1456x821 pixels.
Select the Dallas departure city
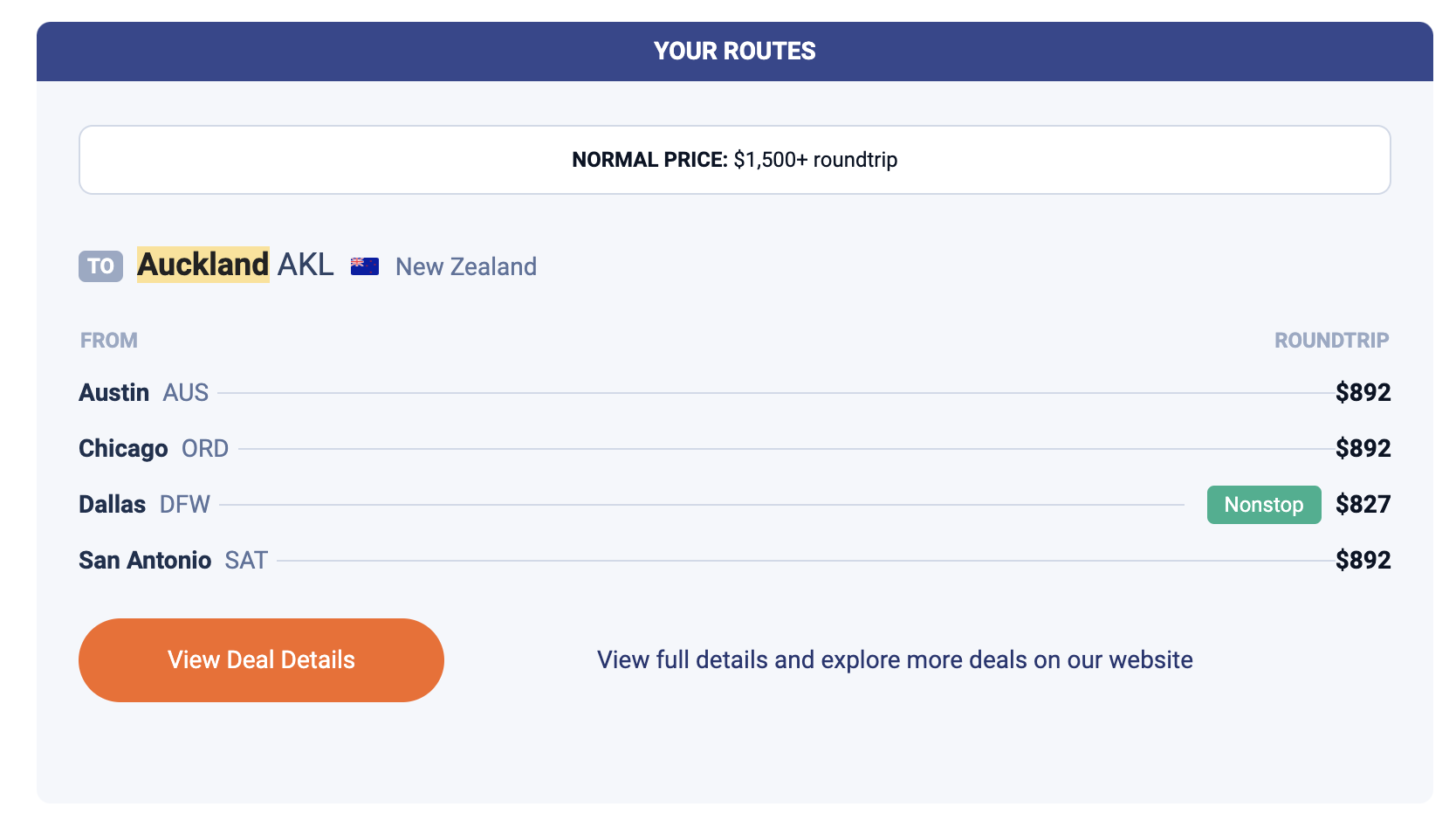pos(113,505)
